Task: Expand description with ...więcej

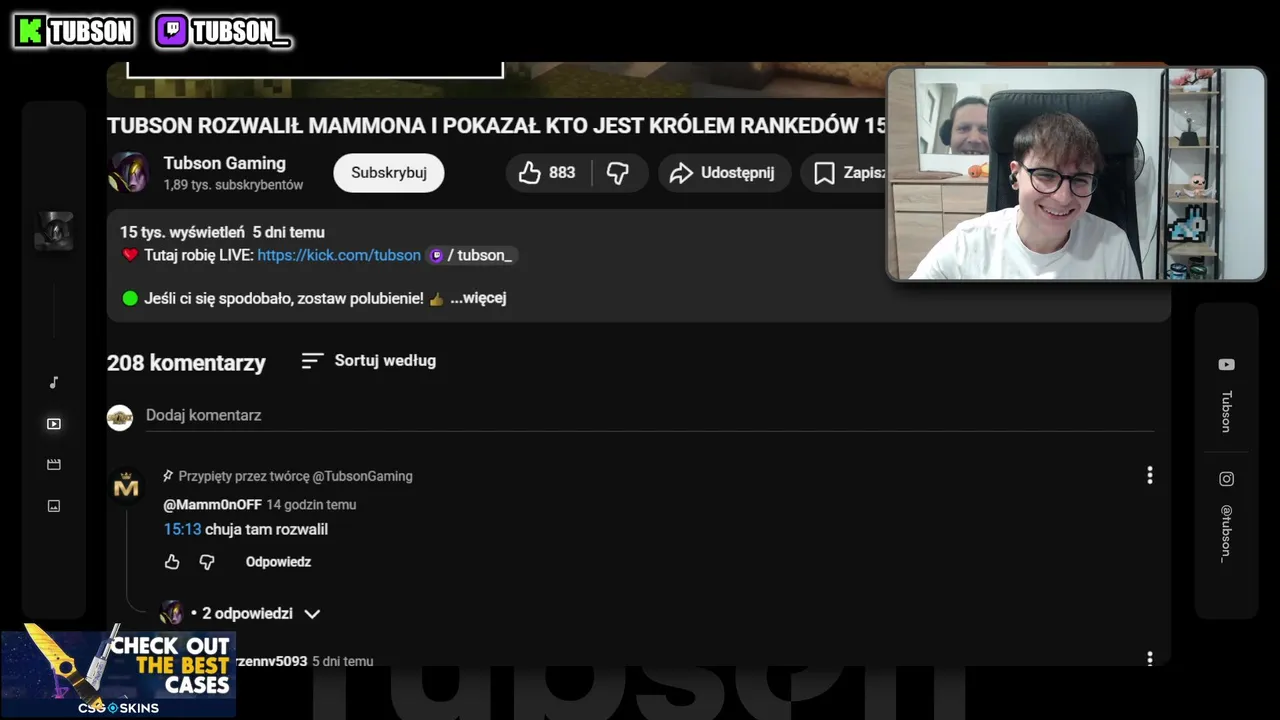Action: tap(478, 298)
